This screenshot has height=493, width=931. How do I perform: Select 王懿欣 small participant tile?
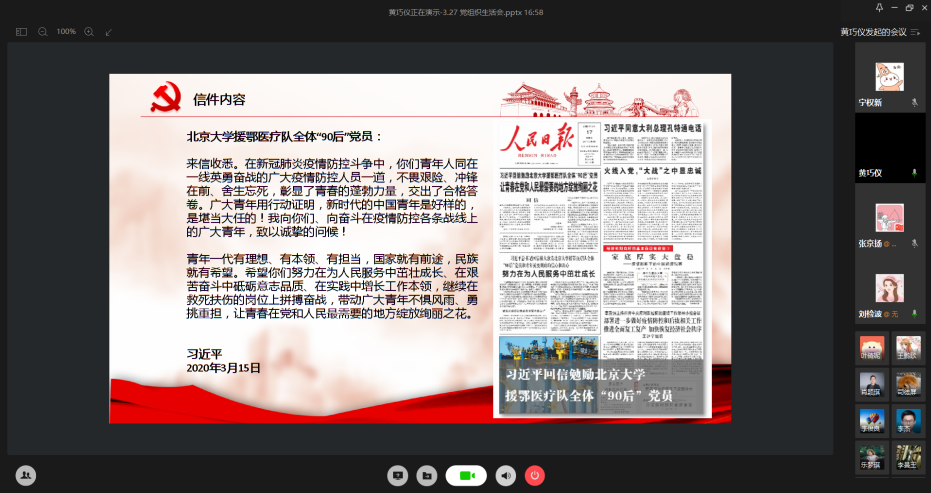[x=908, y=349]
